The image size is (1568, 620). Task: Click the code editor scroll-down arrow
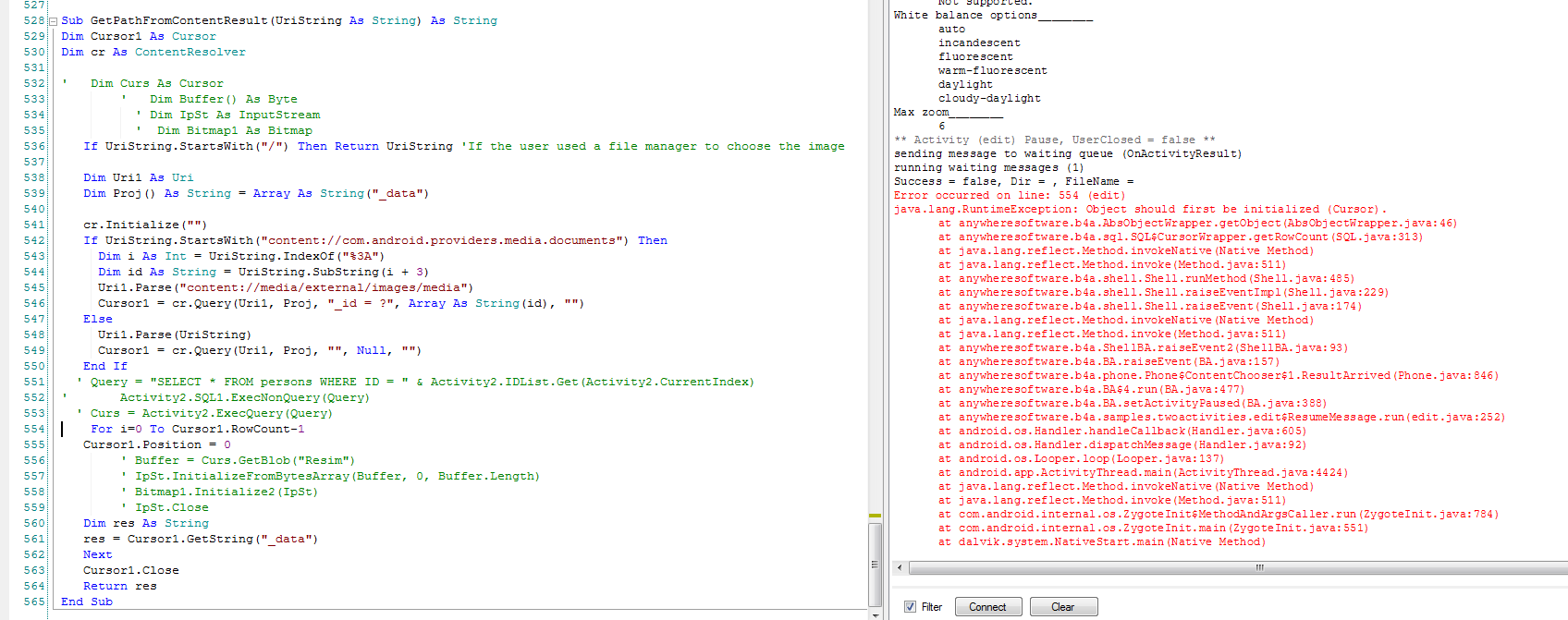pos(875,614)
